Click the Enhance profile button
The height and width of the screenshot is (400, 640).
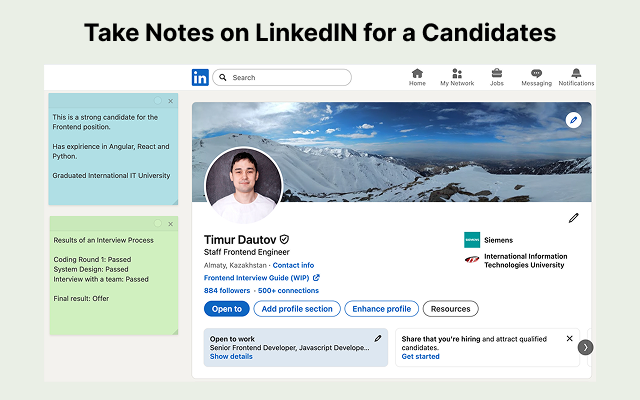pyautogui.click(x=382, y=309)
